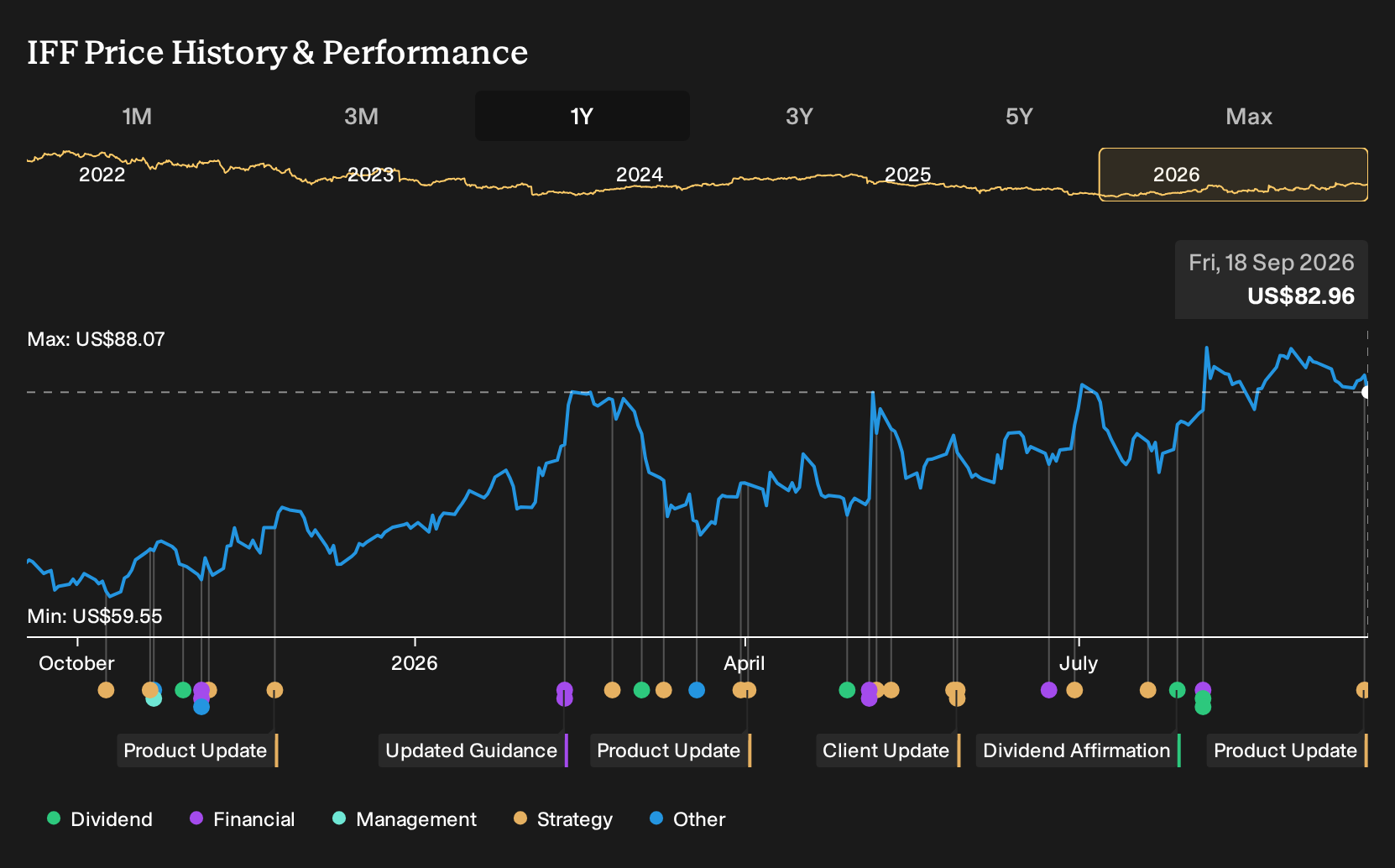Jump to 2023 on the overview chart
Image resolution: width=1395 pixels, height=868 pixels.
pos(370,175)
